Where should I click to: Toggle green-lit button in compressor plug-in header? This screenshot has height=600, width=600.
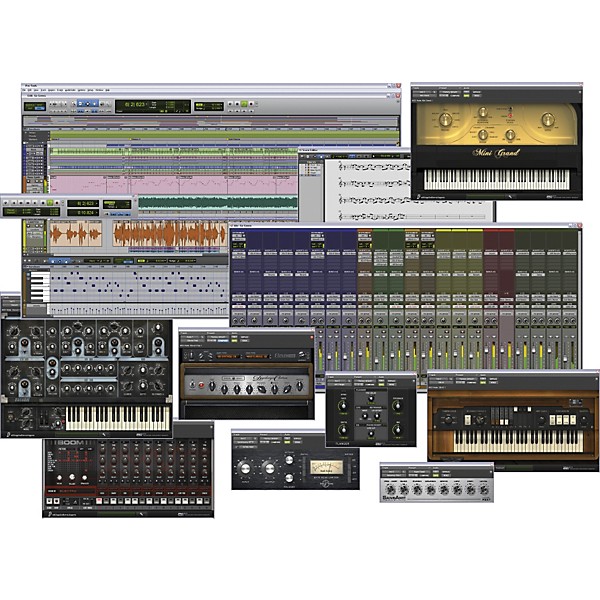click(287, 442)
